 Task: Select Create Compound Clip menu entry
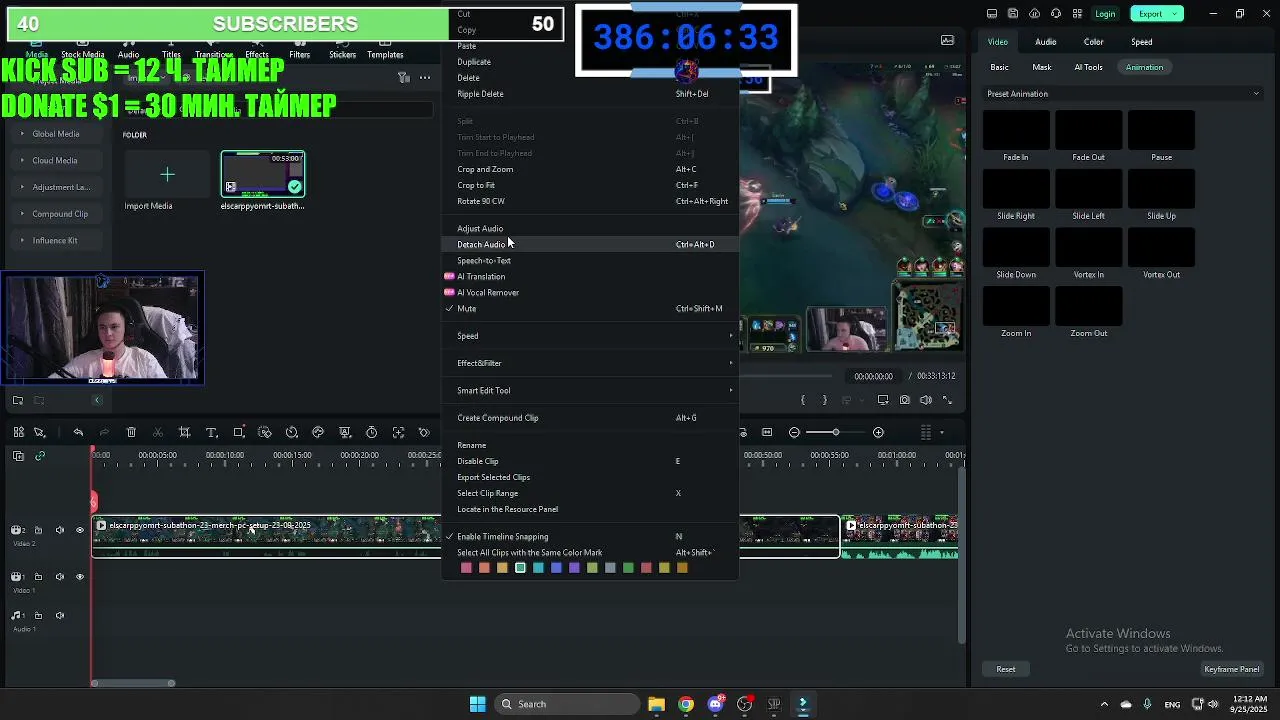point(590,418)
